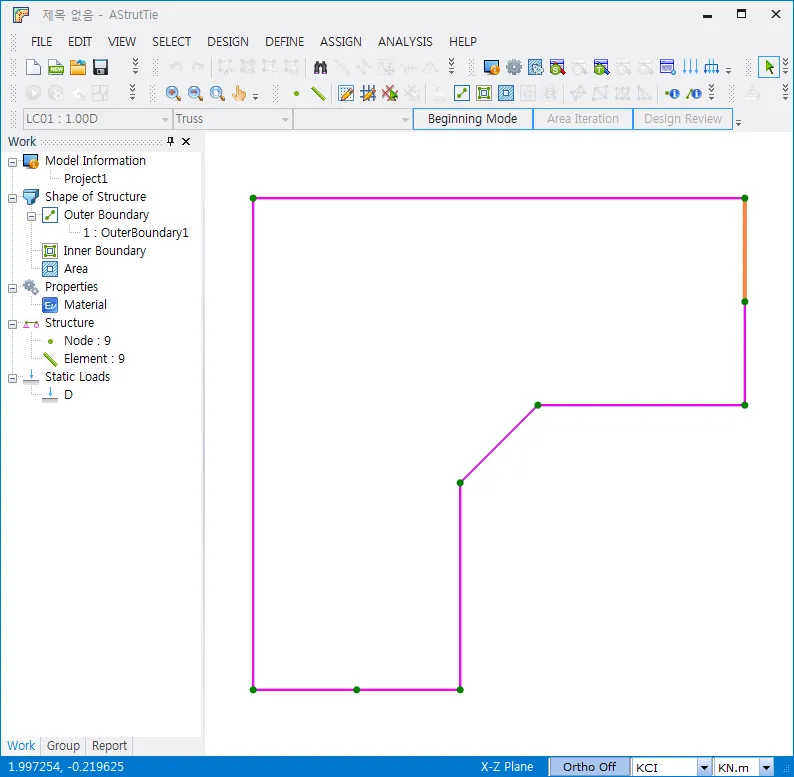Click the hatched Area toolbar icon

(x=506, y=93)
